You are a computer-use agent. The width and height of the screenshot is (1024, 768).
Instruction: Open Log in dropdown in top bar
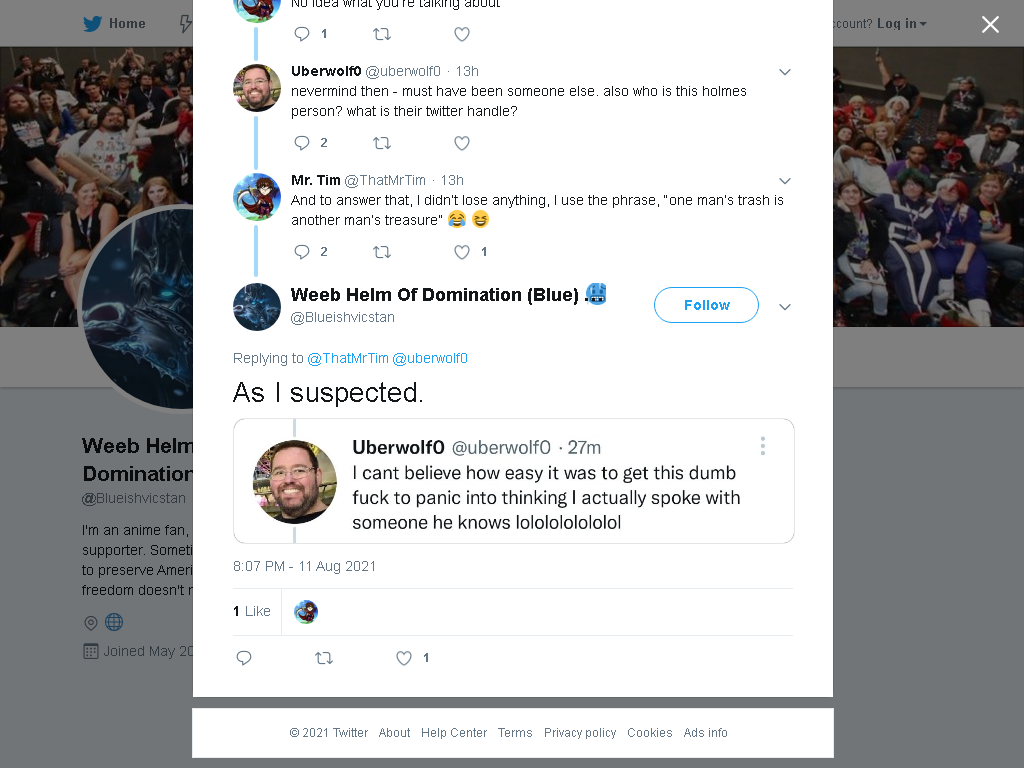pyautogui.click(x=901, y=24)
